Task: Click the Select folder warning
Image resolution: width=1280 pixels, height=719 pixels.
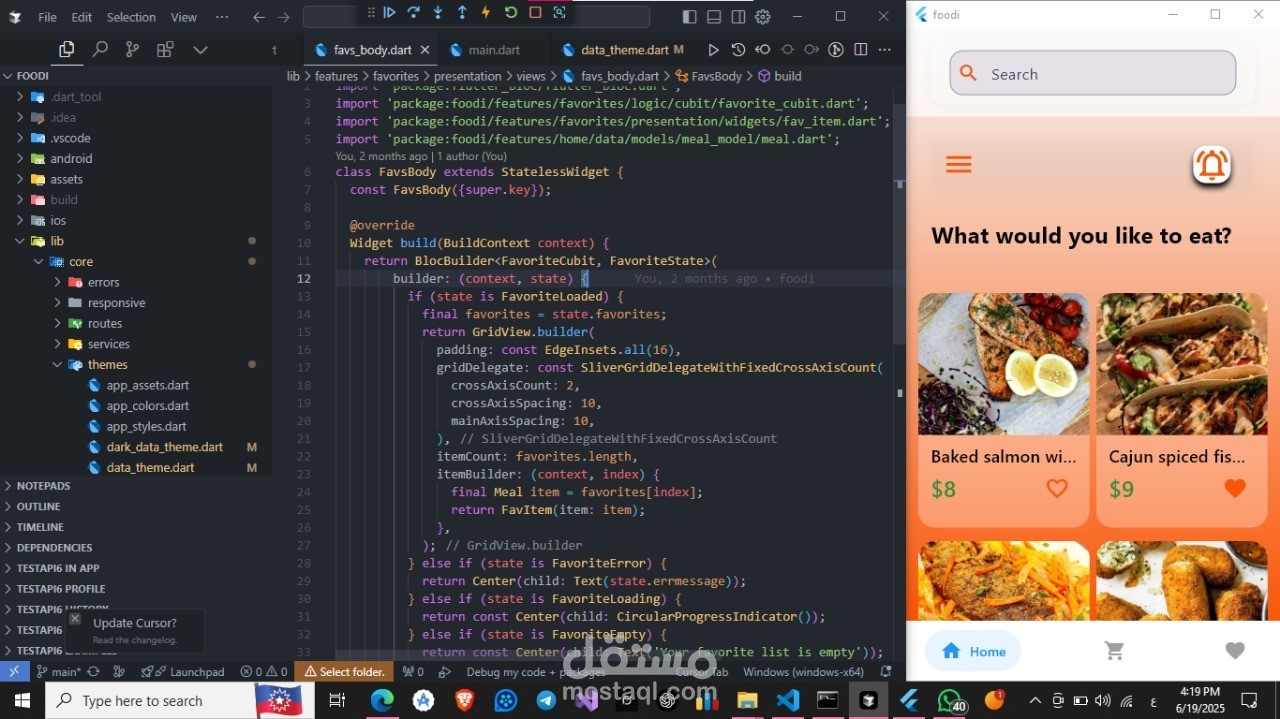Action: coord(345,672)
